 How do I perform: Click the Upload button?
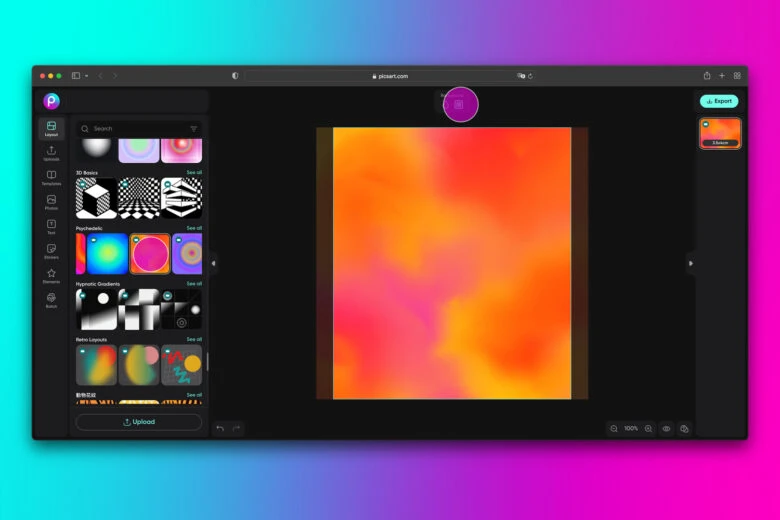click(139, 422)
